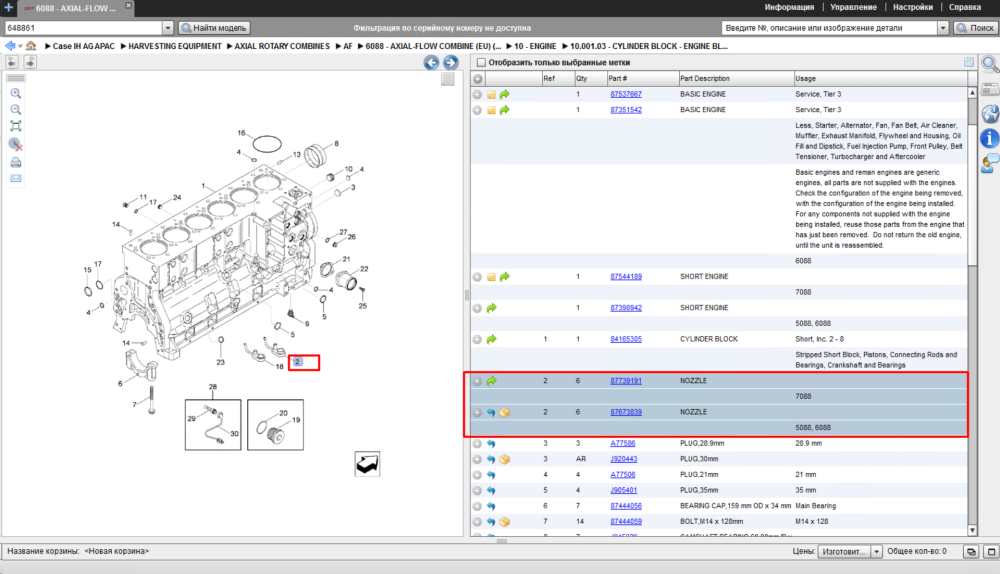This screenshot has width=1000, height=574.
Task: Click the blue replace arrow for part A77586
Action: (491, 443)
